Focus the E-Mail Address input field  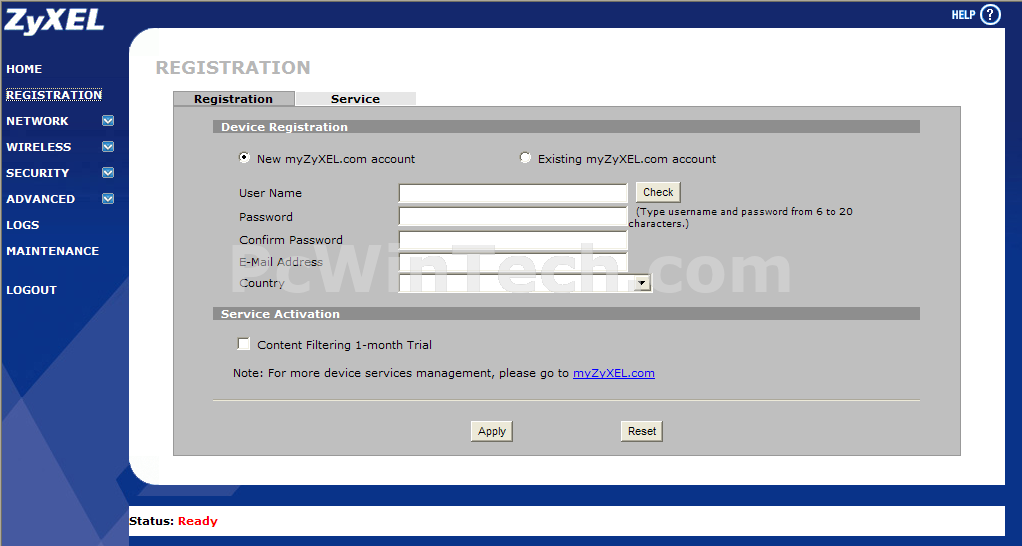pyautogui.click(x=513, y=262)
